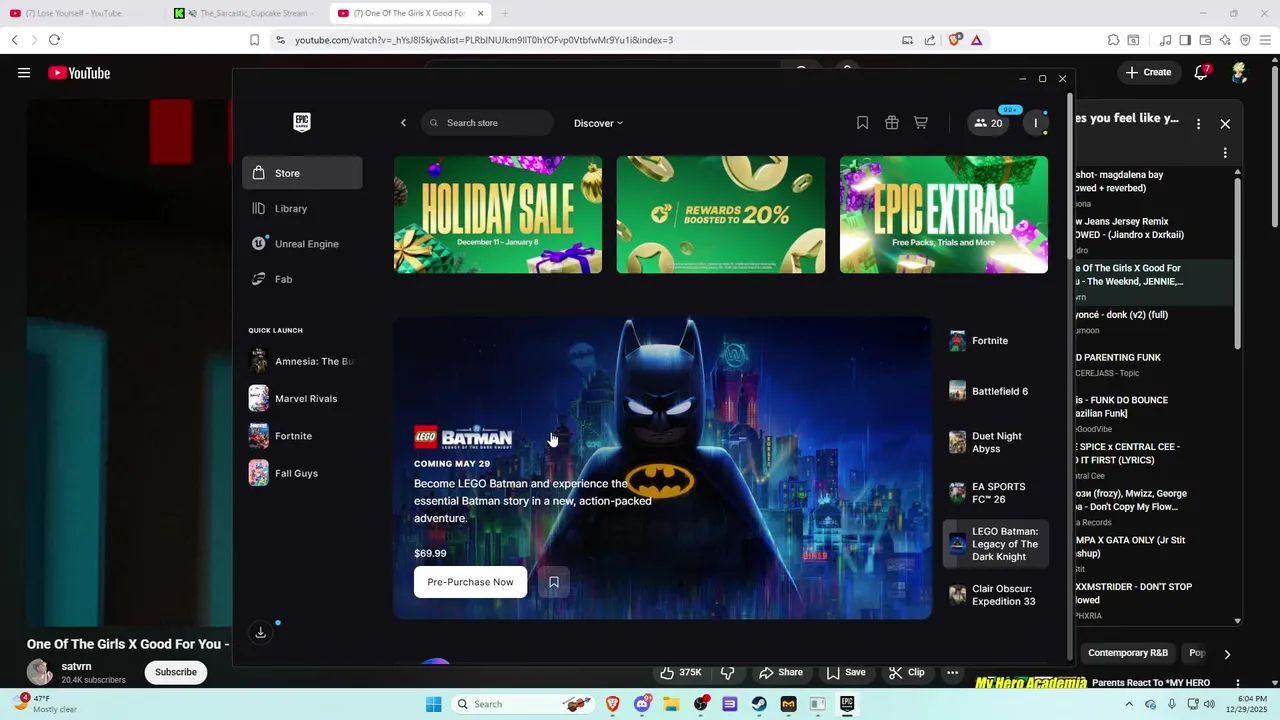The width and height of the screenshot is (1280, 720).
Task: Subscribe to the satvrn channel
Action: [175, 672]
